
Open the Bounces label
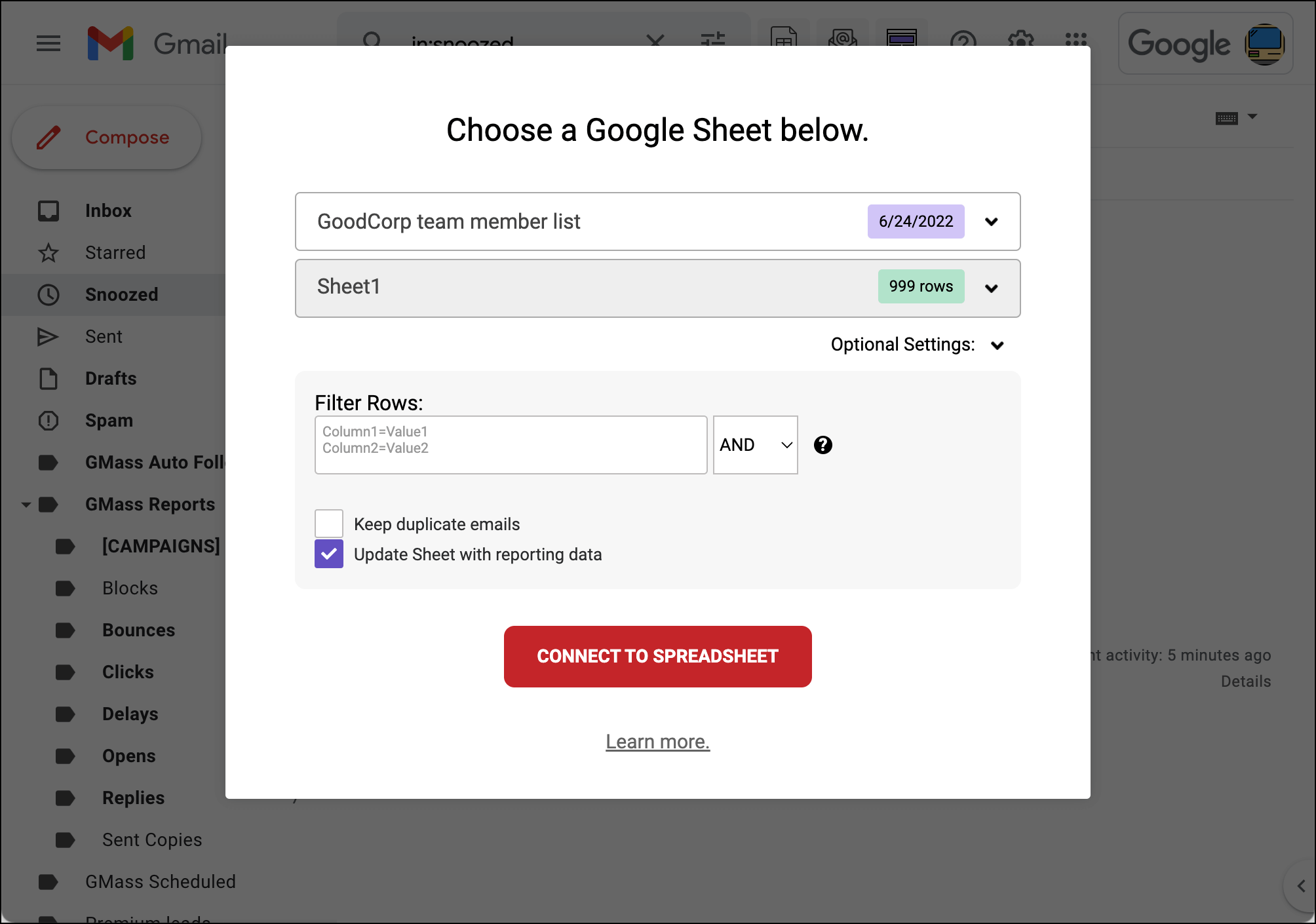pos(139,630)
